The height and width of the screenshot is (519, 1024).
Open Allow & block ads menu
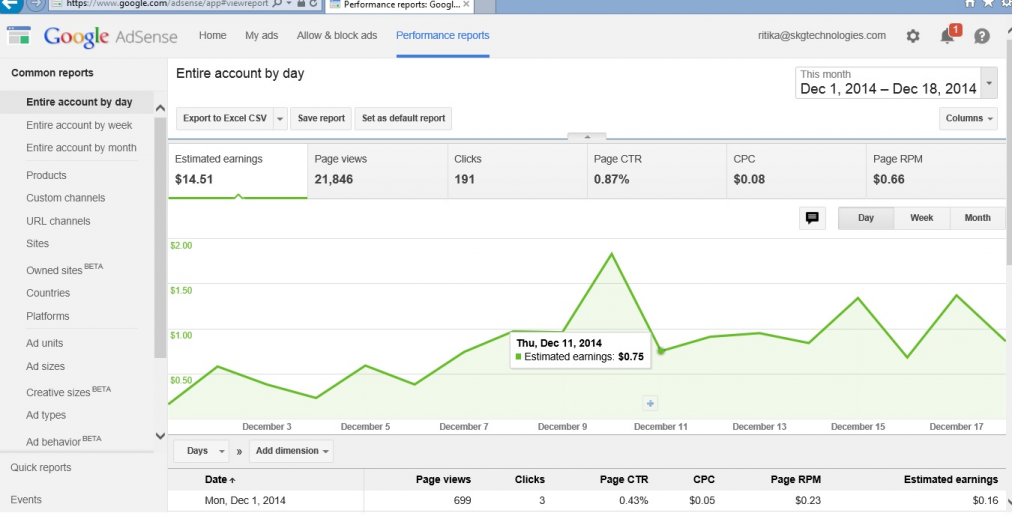(336, 35)
